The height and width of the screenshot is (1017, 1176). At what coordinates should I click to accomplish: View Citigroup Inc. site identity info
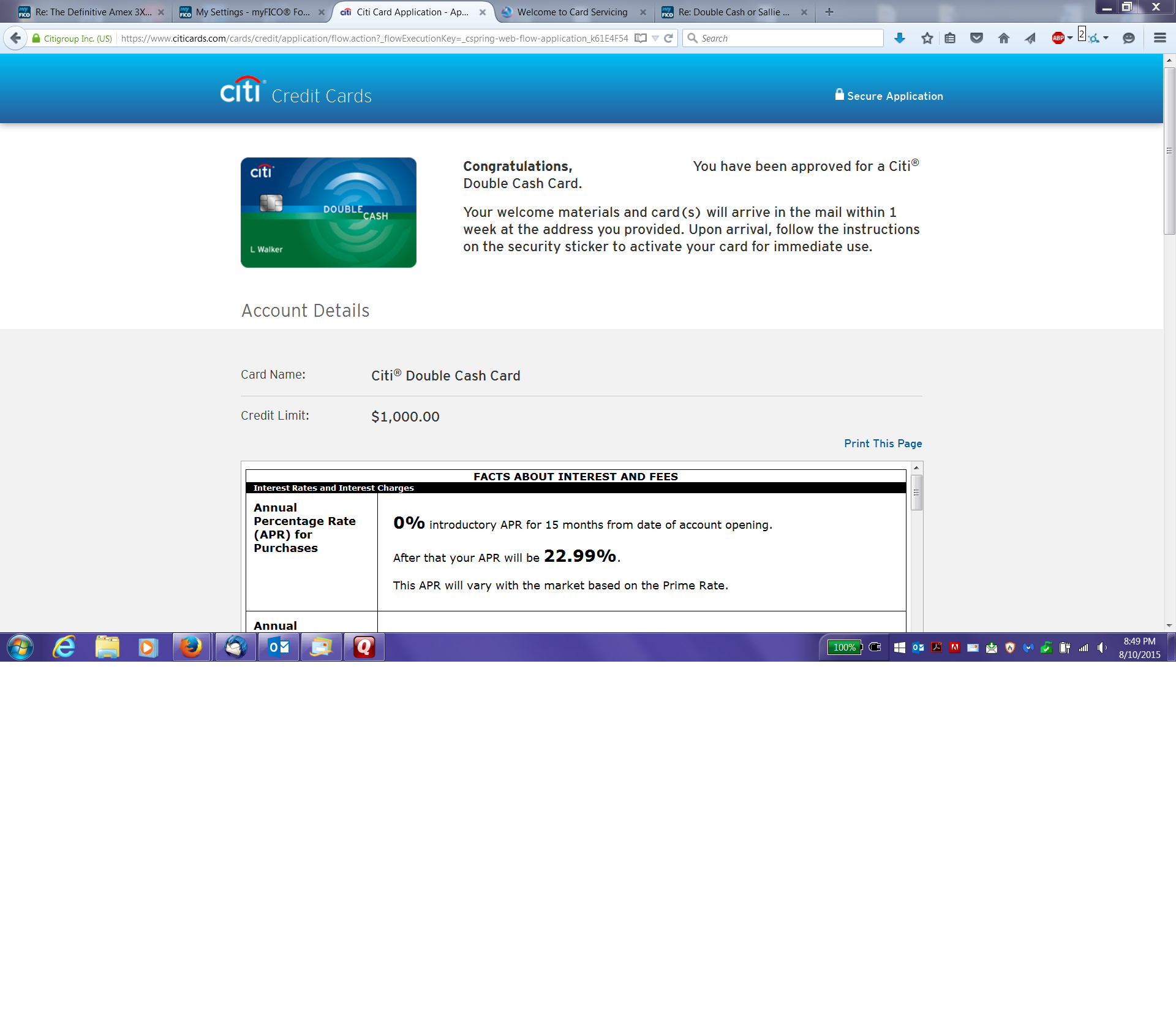[72, 38]
